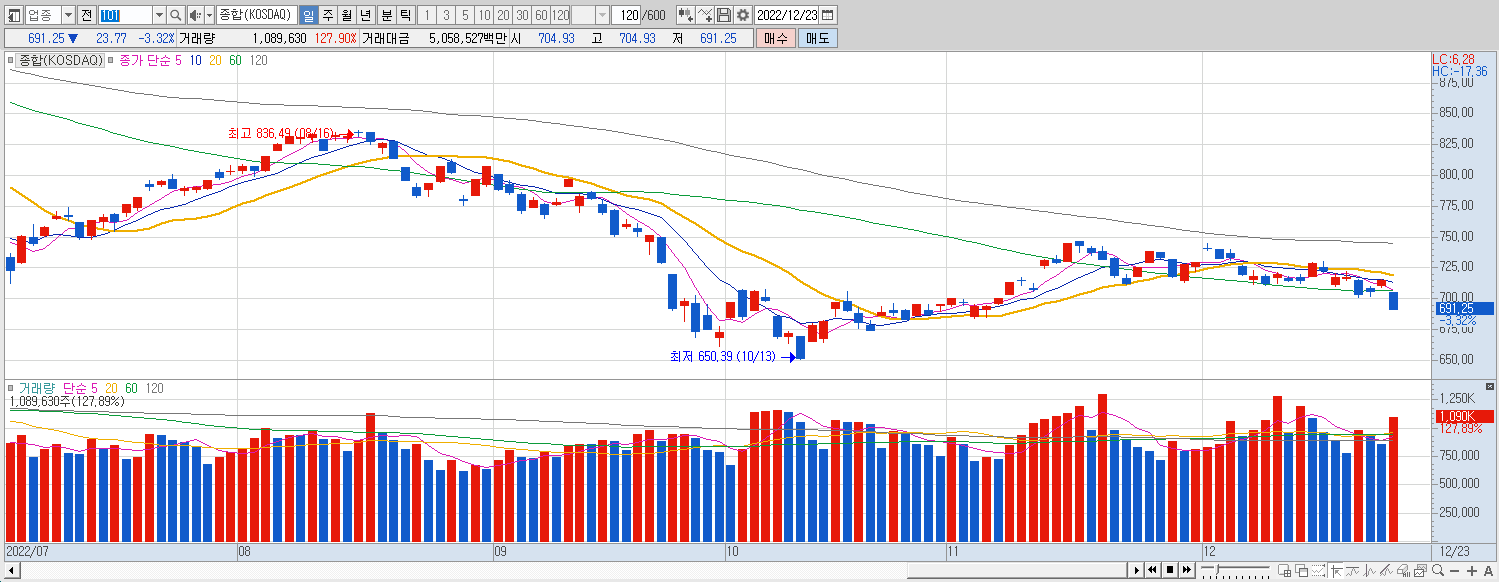Click the 종합(KOSDAQ) chart legend label
The height and width of the screenshot is (582, 1499).
pyautogui.click(x=60, y=61)
